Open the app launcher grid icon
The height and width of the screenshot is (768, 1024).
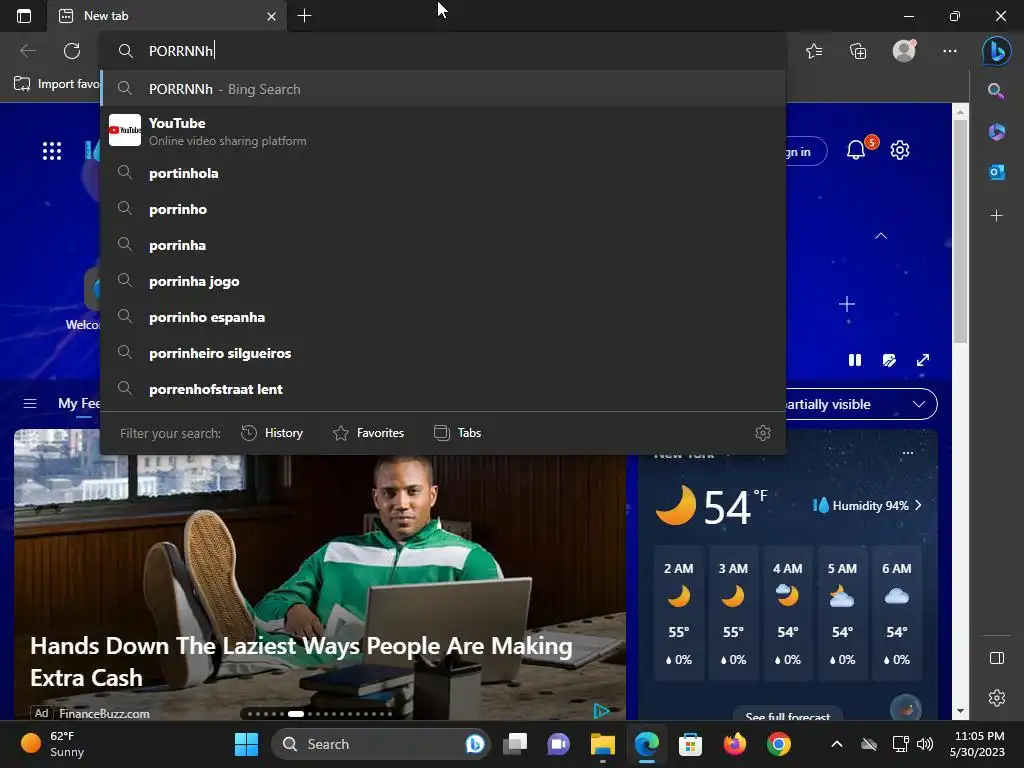[52, 151]
